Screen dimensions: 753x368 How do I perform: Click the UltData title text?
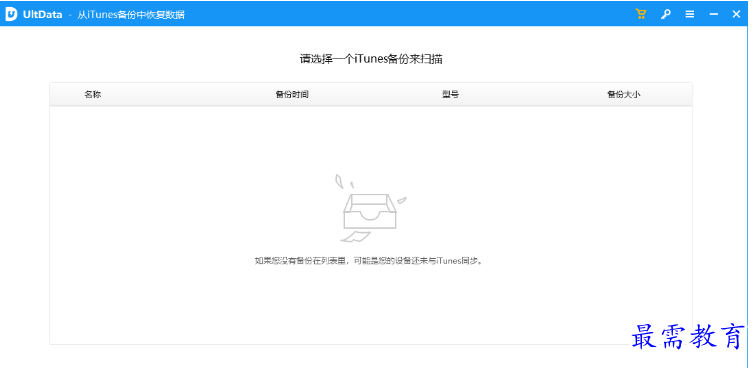tap(42, 15)
